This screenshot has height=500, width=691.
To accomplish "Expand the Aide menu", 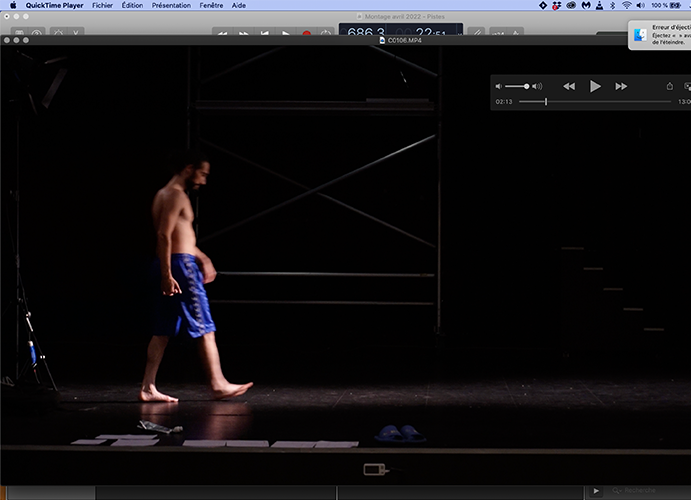I will coord(239,5).
